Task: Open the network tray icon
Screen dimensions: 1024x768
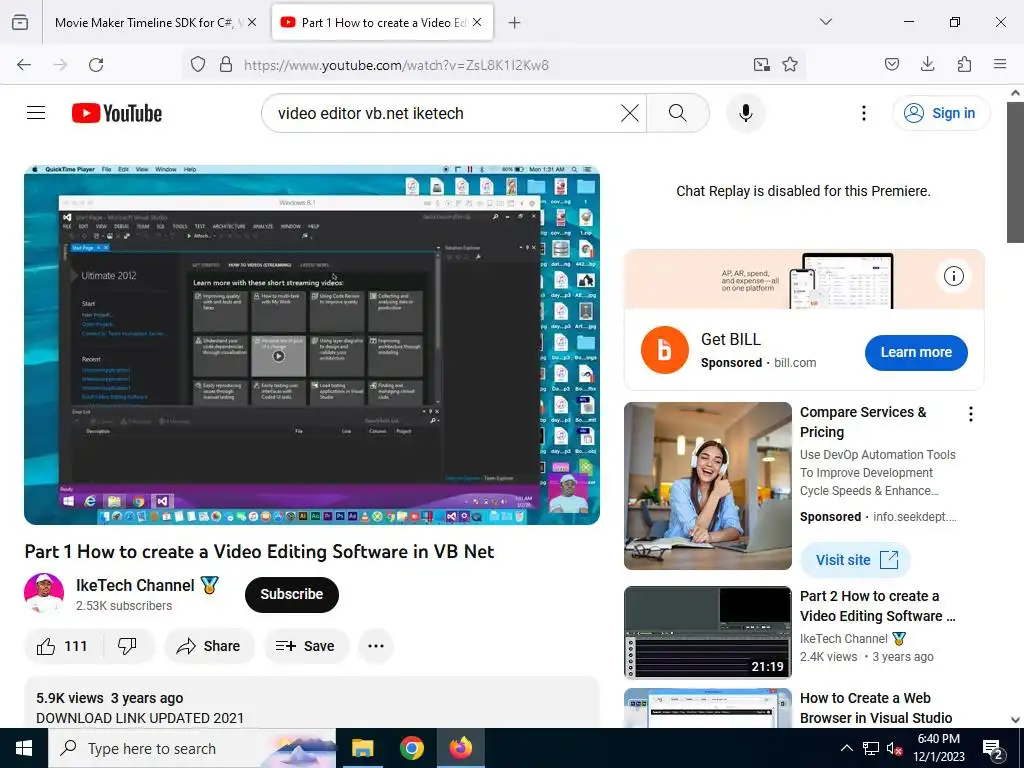Action: click(x=871, y=748)
